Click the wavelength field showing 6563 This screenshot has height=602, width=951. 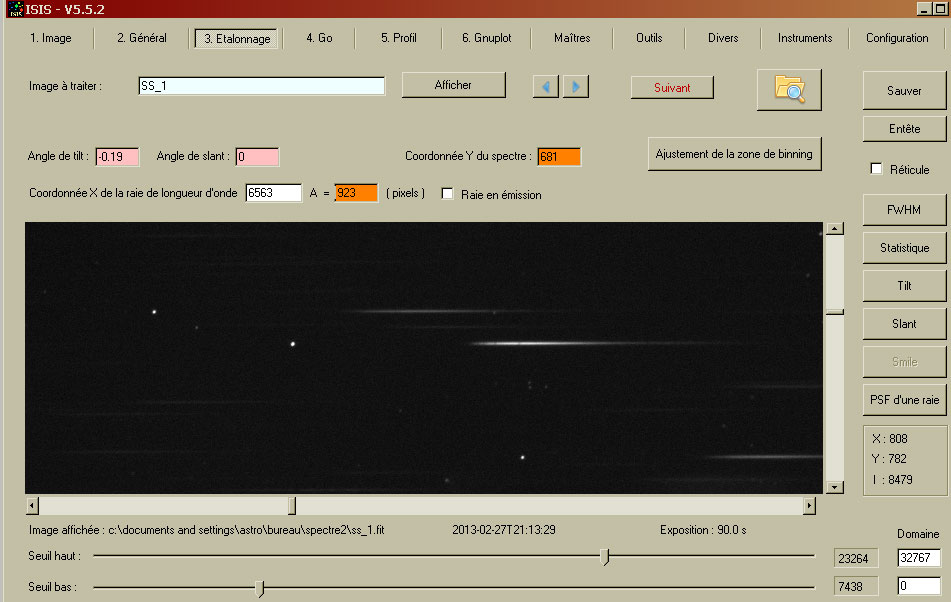(274, 193)
